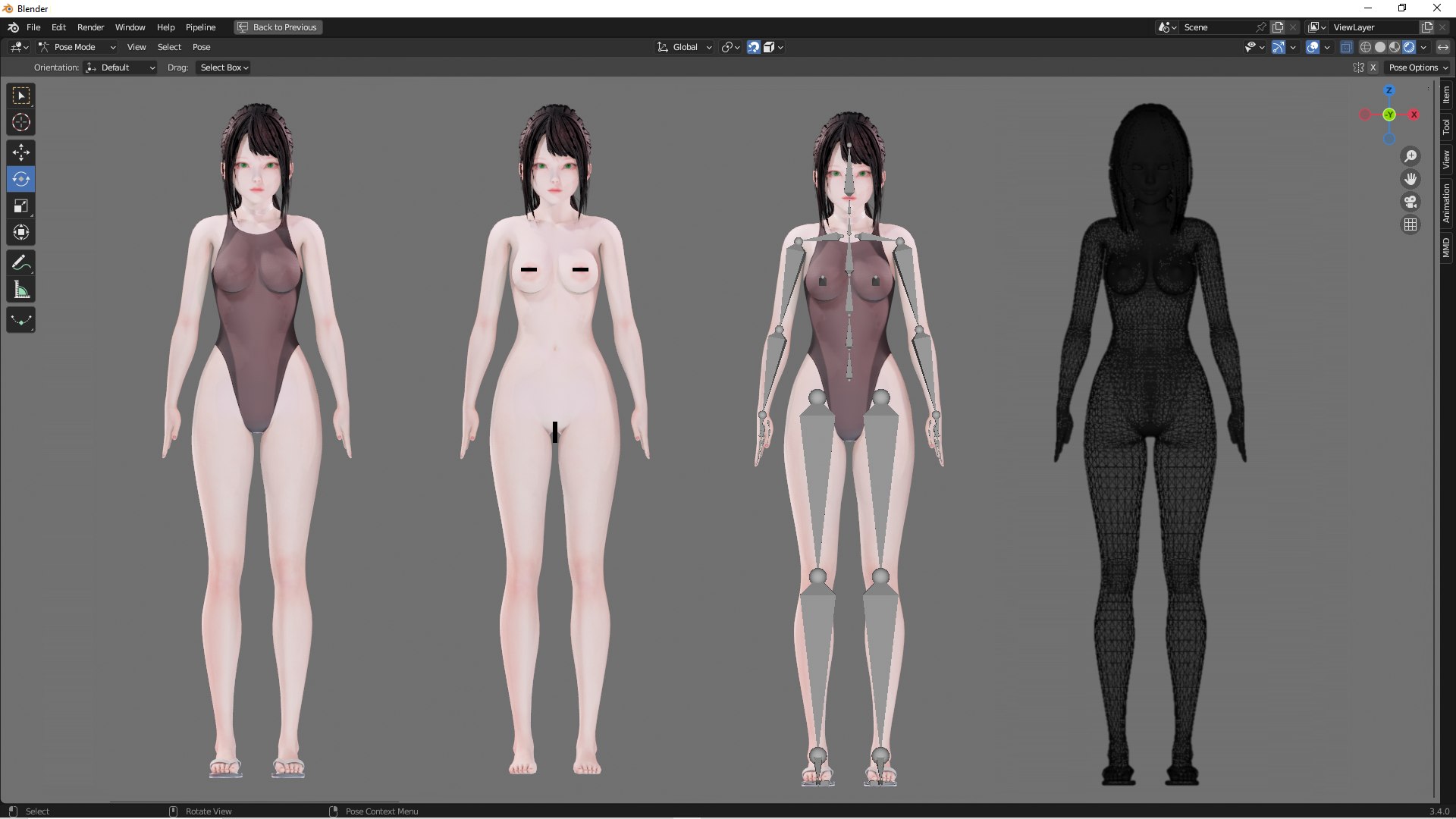
Task: Toggle show gizmo button
Action: [1279, 47]
